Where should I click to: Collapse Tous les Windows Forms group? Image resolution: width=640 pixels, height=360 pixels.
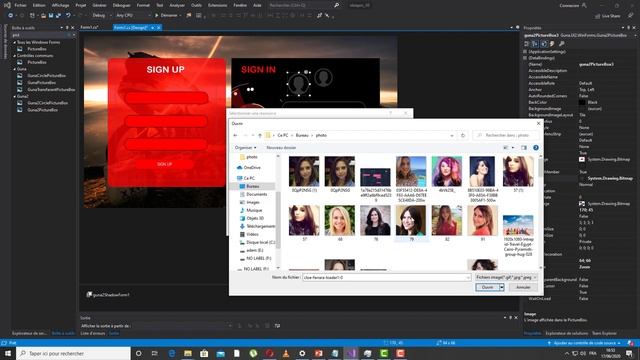point(15,42)
